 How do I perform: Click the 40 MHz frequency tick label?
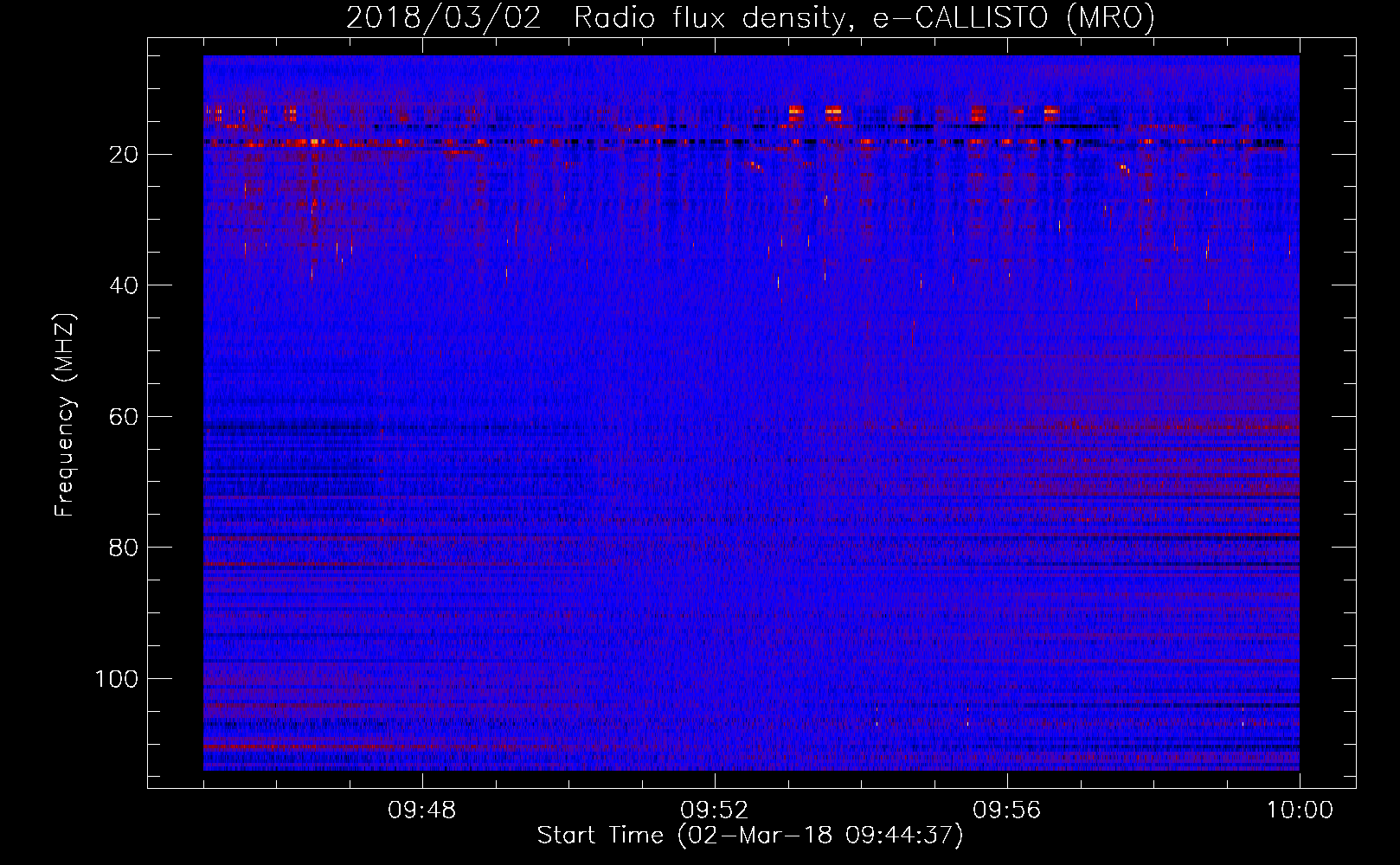click(125, 285)
